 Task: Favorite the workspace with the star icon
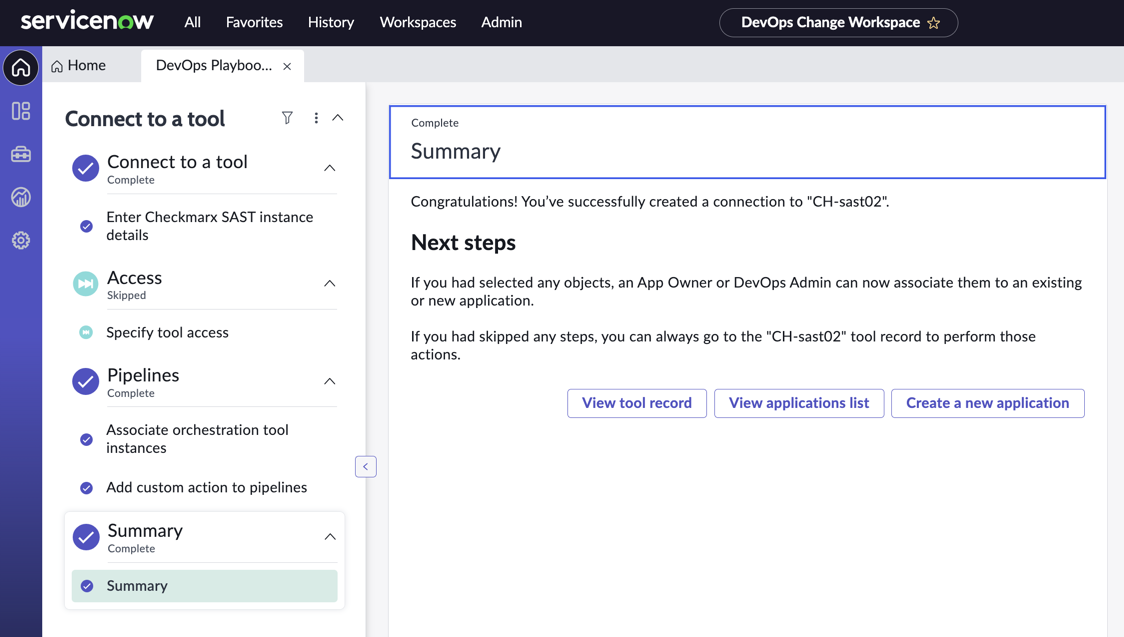tap(933, 23)
